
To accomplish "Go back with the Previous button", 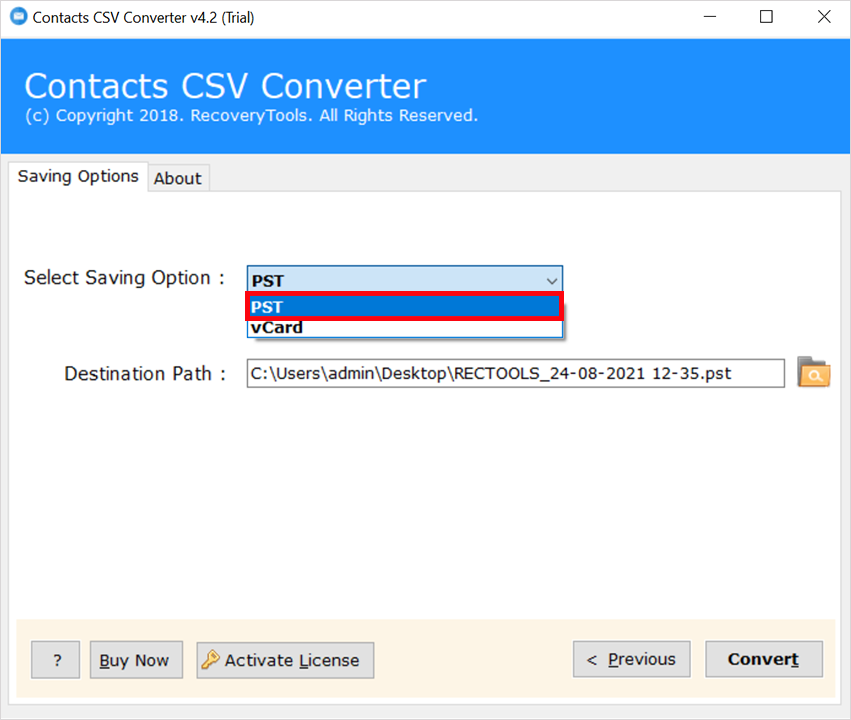I will (x=632, y=659).
